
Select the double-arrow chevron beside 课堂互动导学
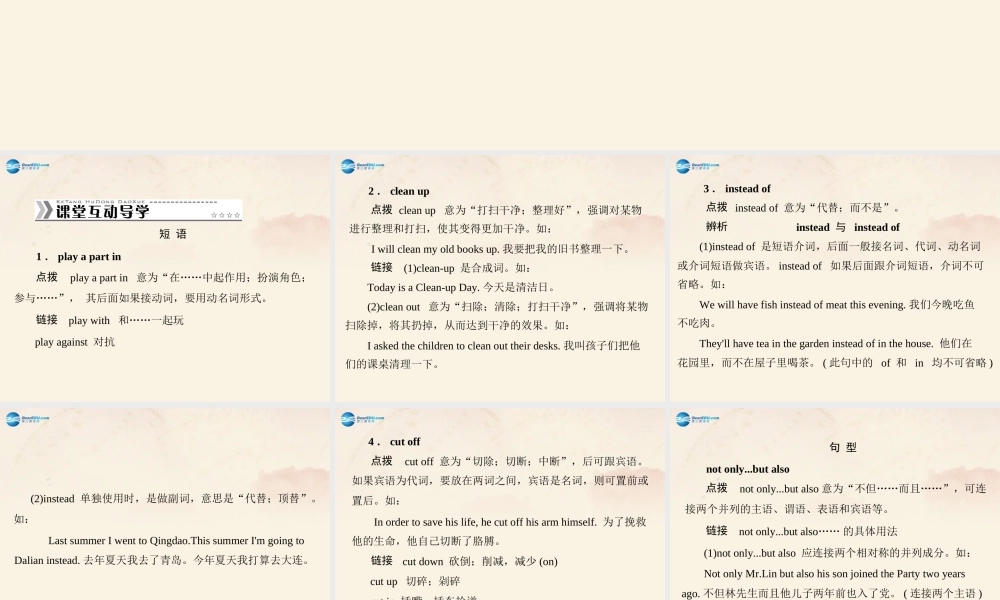pyautogui.click(x=46, y=211)
